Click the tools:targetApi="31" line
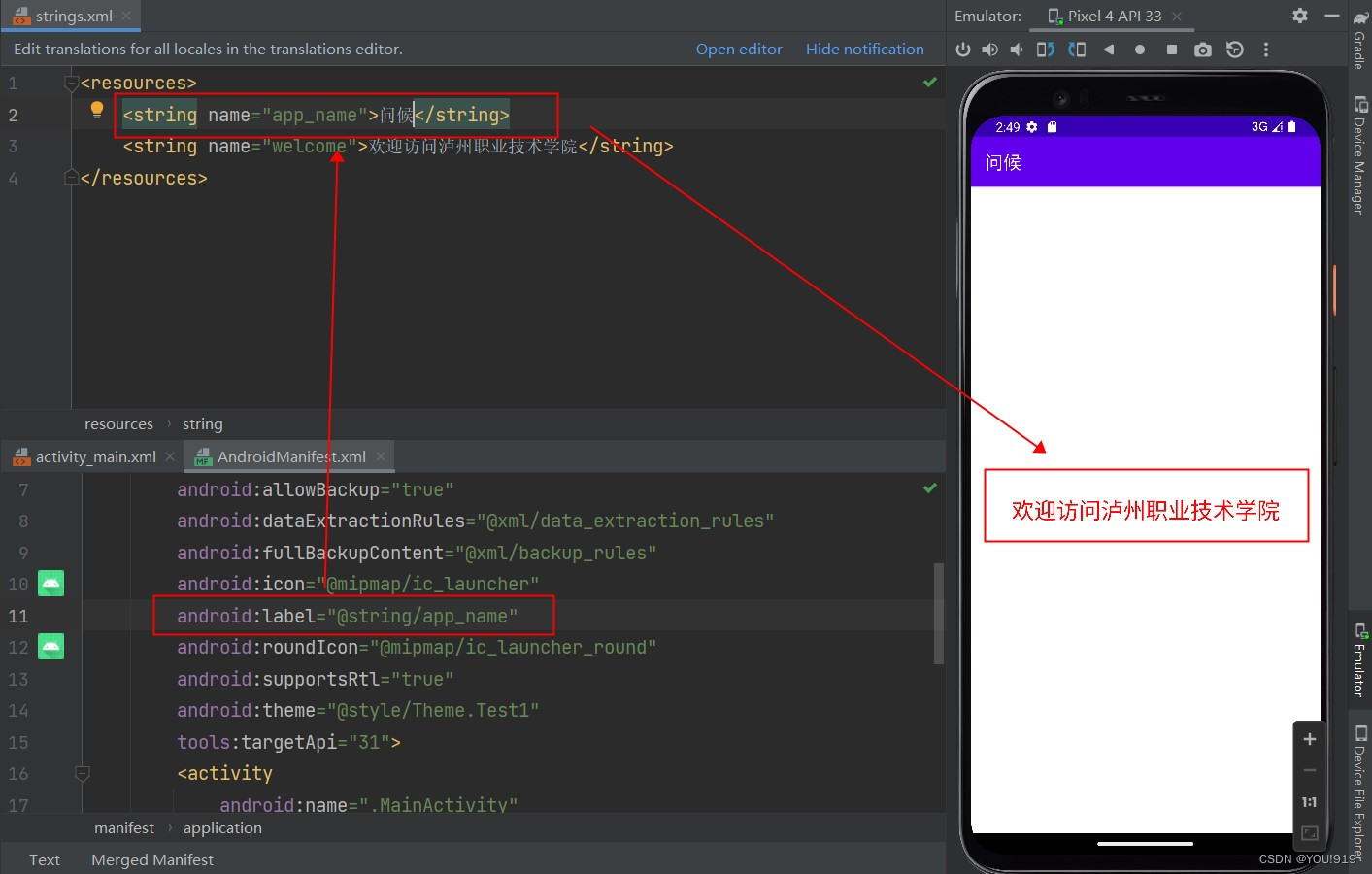 point(288,742)
